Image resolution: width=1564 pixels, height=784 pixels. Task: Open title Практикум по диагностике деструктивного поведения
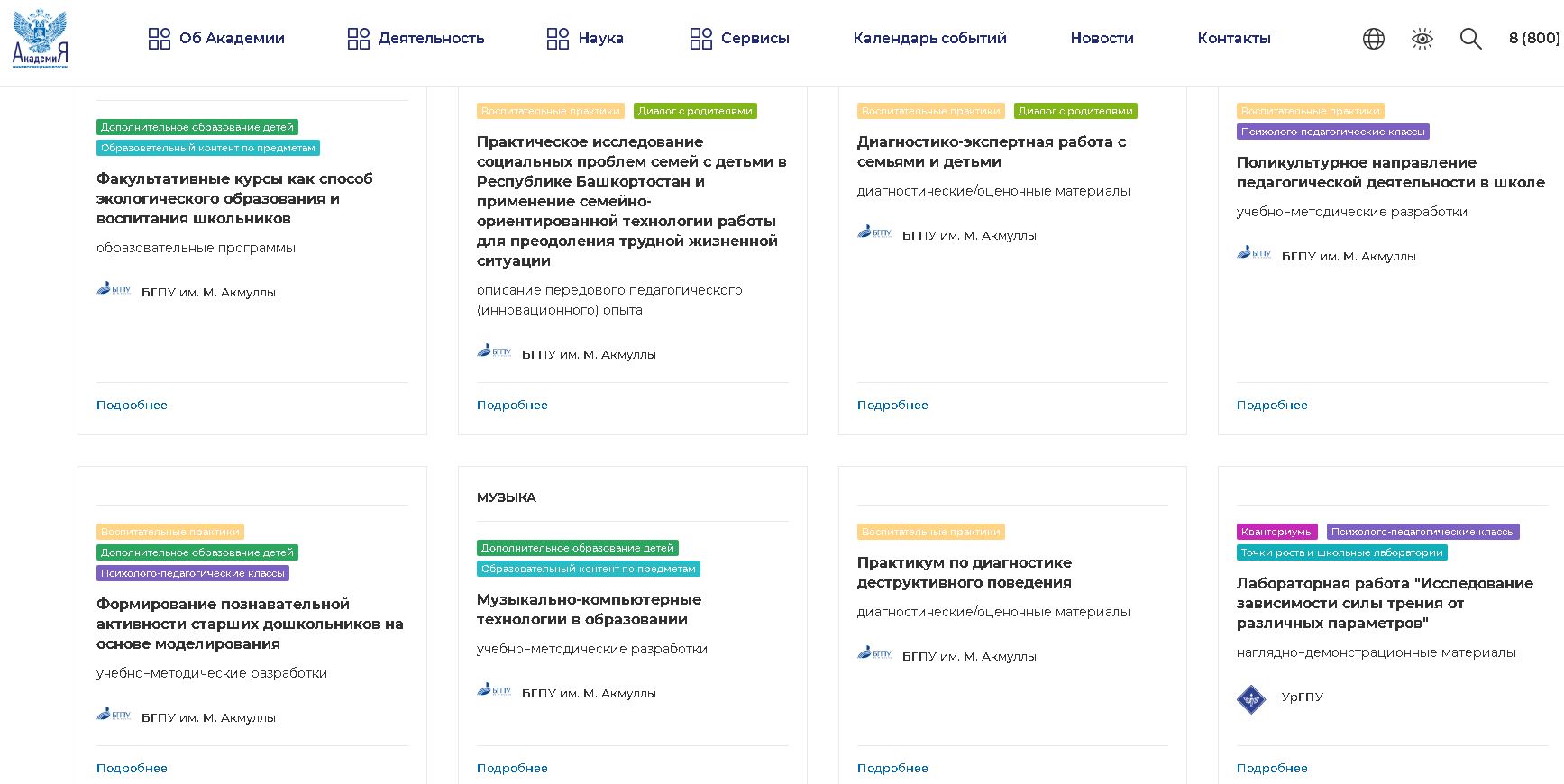pyautogui.click(x=964, y=572)
